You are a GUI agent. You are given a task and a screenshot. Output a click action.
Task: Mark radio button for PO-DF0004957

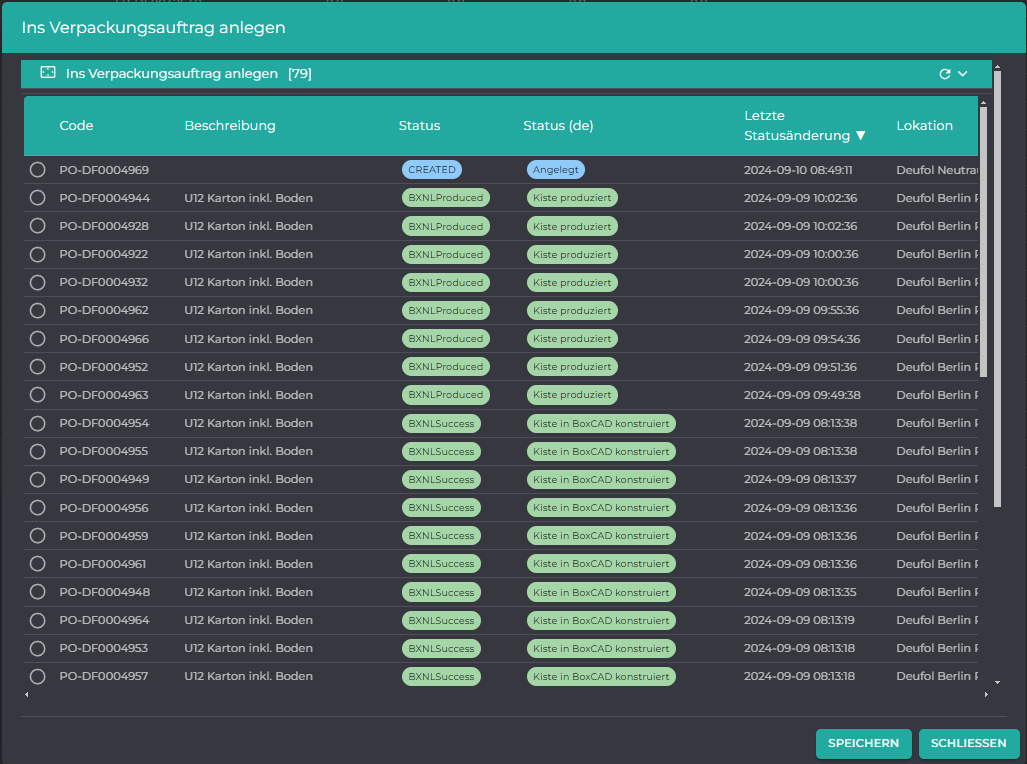click(37, 676)
